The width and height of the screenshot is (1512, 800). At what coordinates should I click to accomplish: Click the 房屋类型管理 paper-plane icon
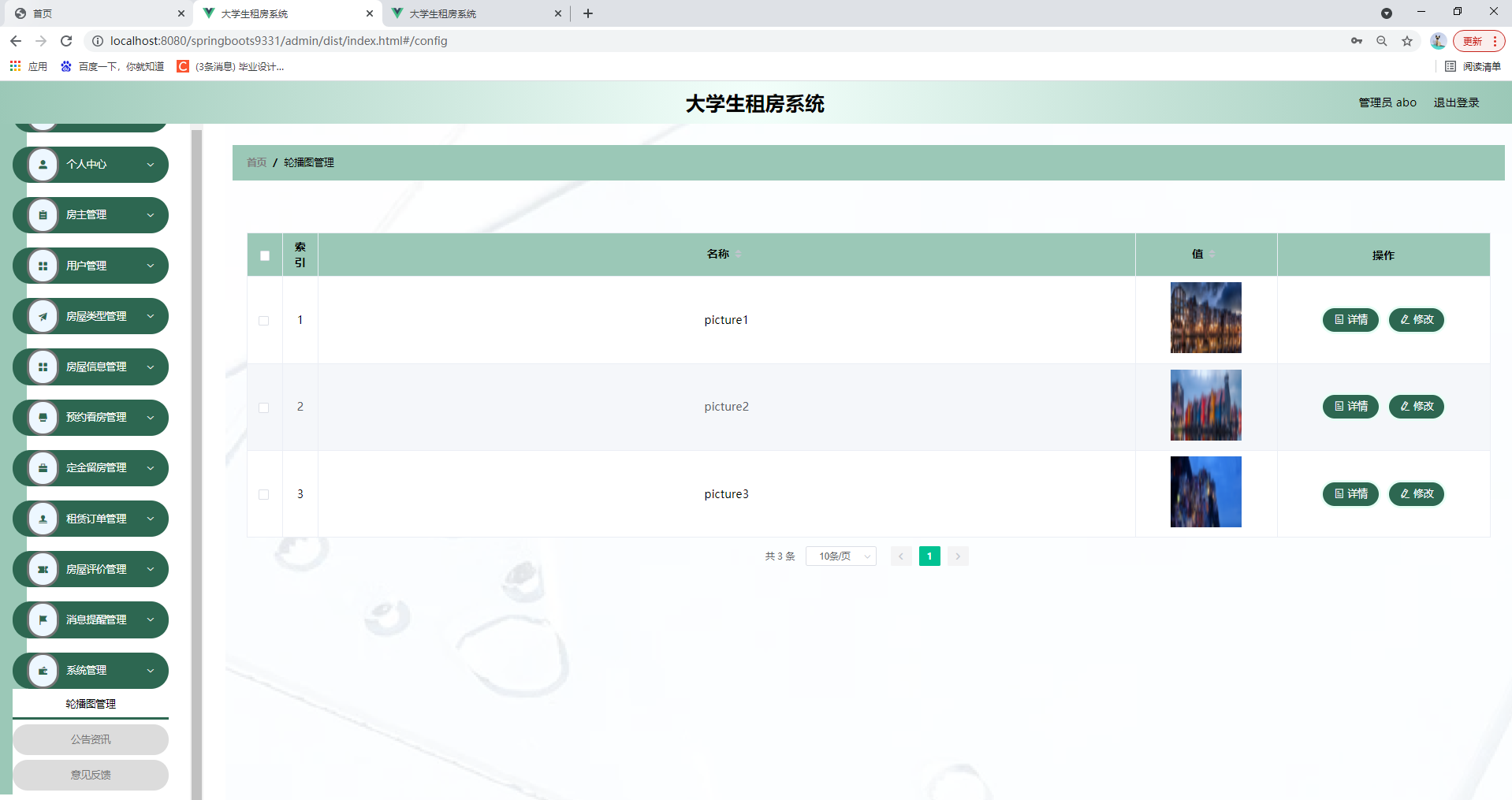(43, 316)
